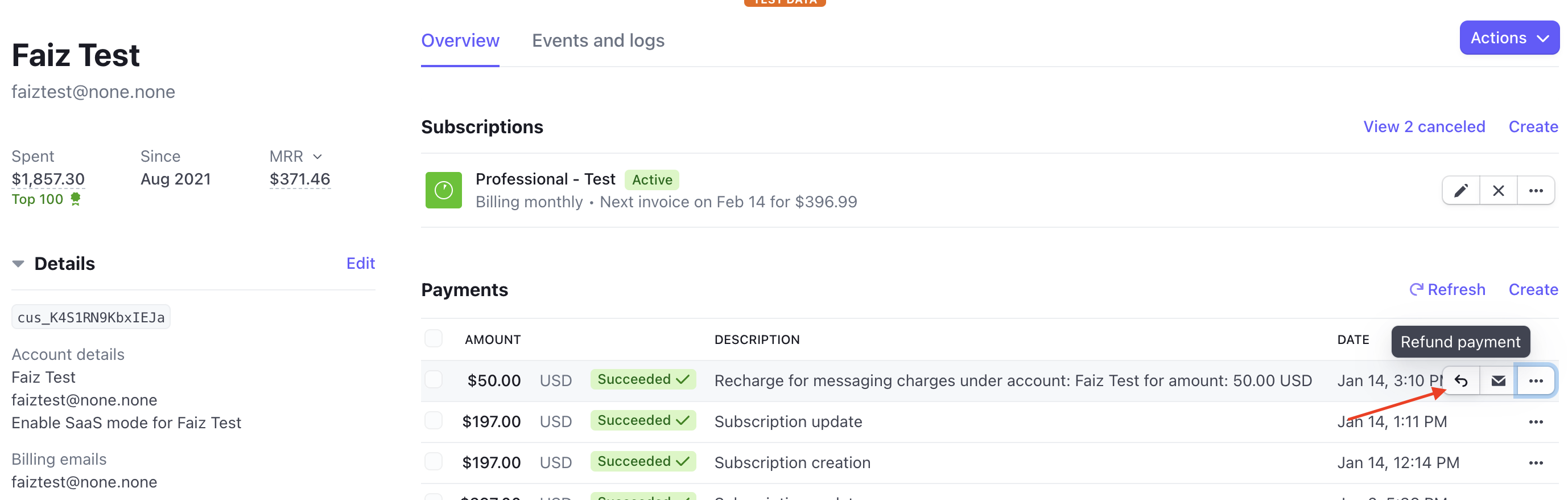Screen dimensions: 1568x500
Task: Expand the MRR metric chevron
Action: (x=317, y=157)
